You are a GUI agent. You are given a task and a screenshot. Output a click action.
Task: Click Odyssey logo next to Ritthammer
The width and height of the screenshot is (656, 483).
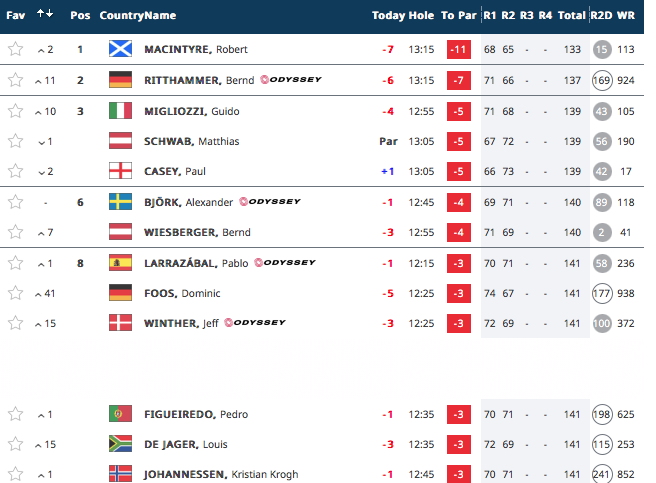coord(291,80)
